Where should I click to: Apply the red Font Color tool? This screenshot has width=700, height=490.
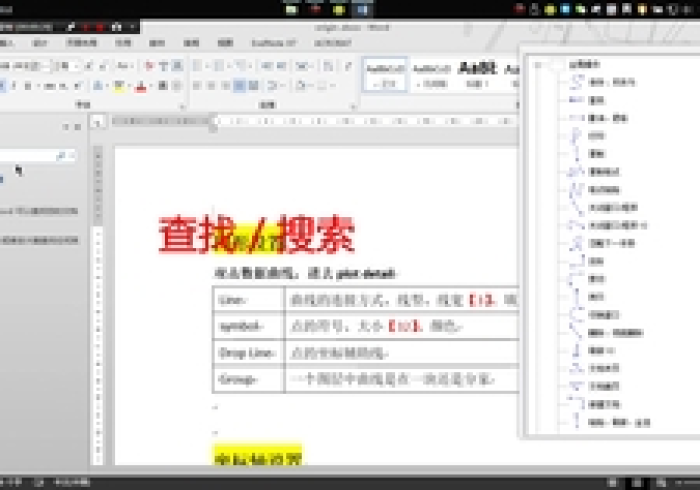[x=141, y=85]
